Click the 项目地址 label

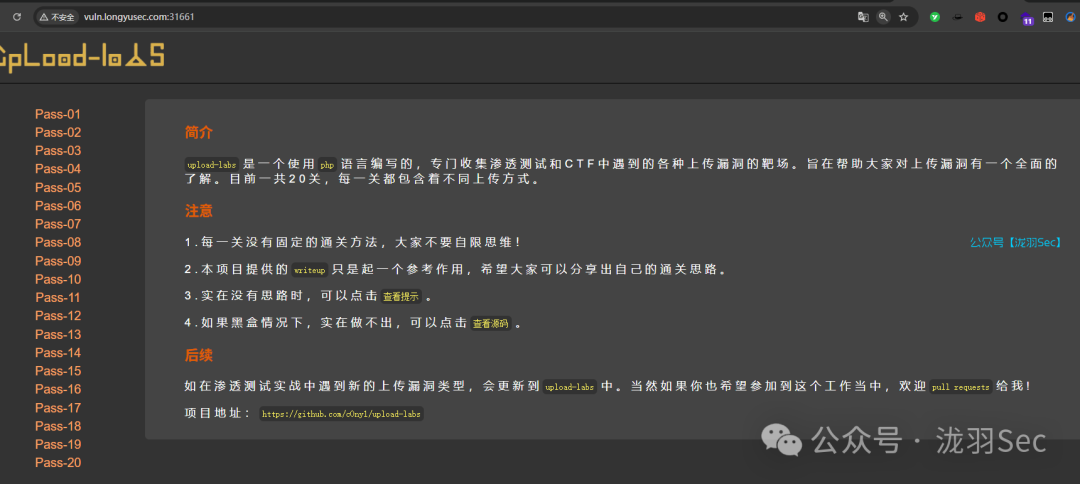[218, 414]
